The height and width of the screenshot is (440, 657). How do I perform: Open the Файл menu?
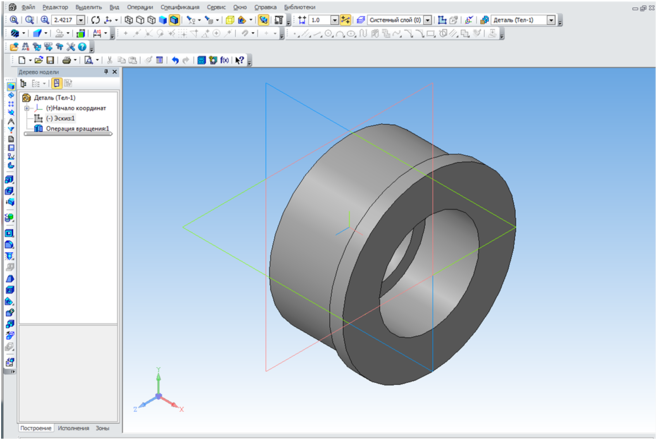[28, 7]
